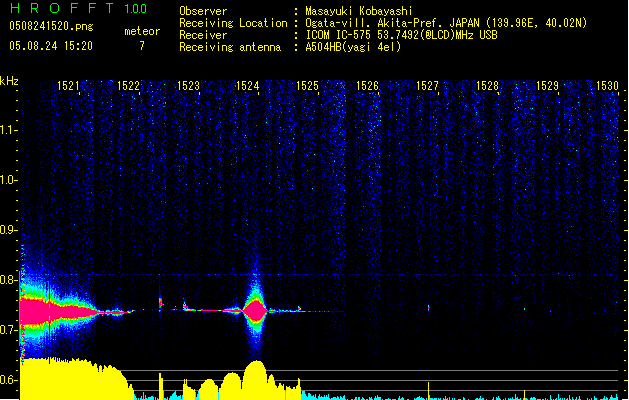Click the date stamp 05.08.24 15:20

[50, 46]
